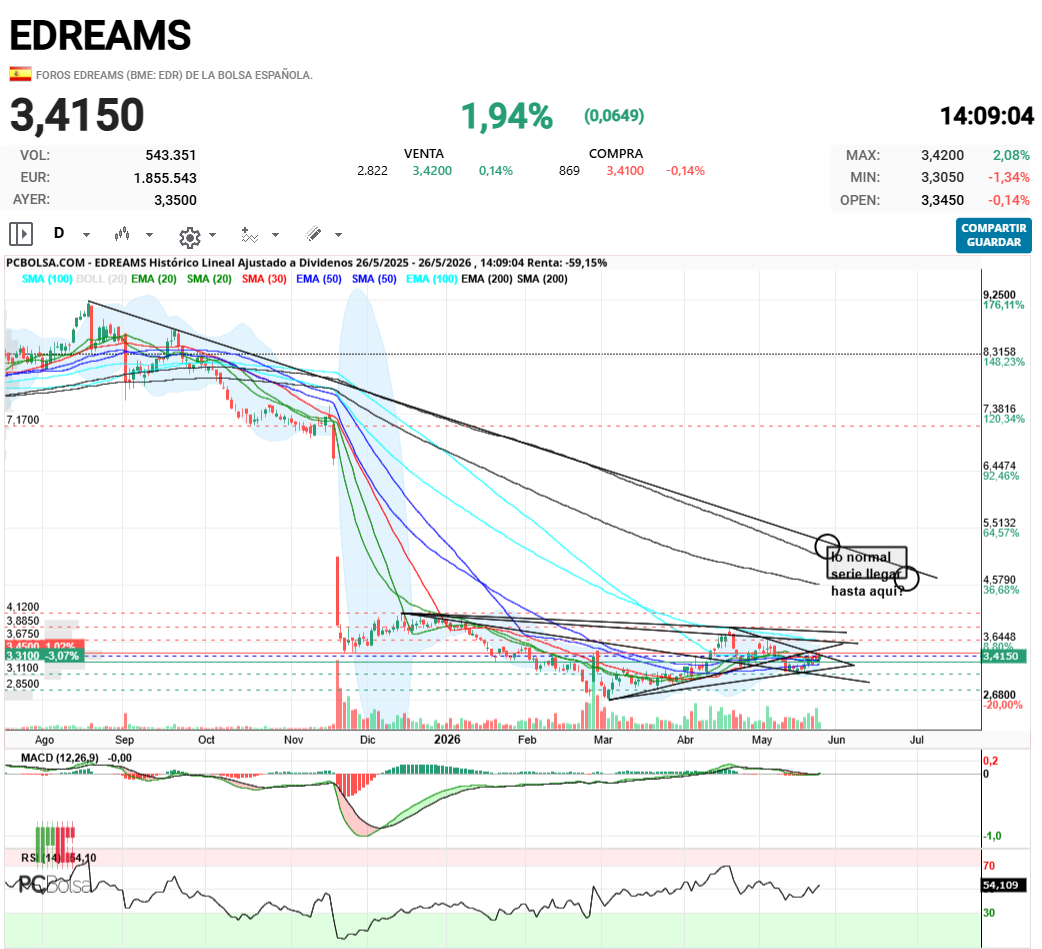Click the EUR value 1.855.543

[x=165, y=178]
